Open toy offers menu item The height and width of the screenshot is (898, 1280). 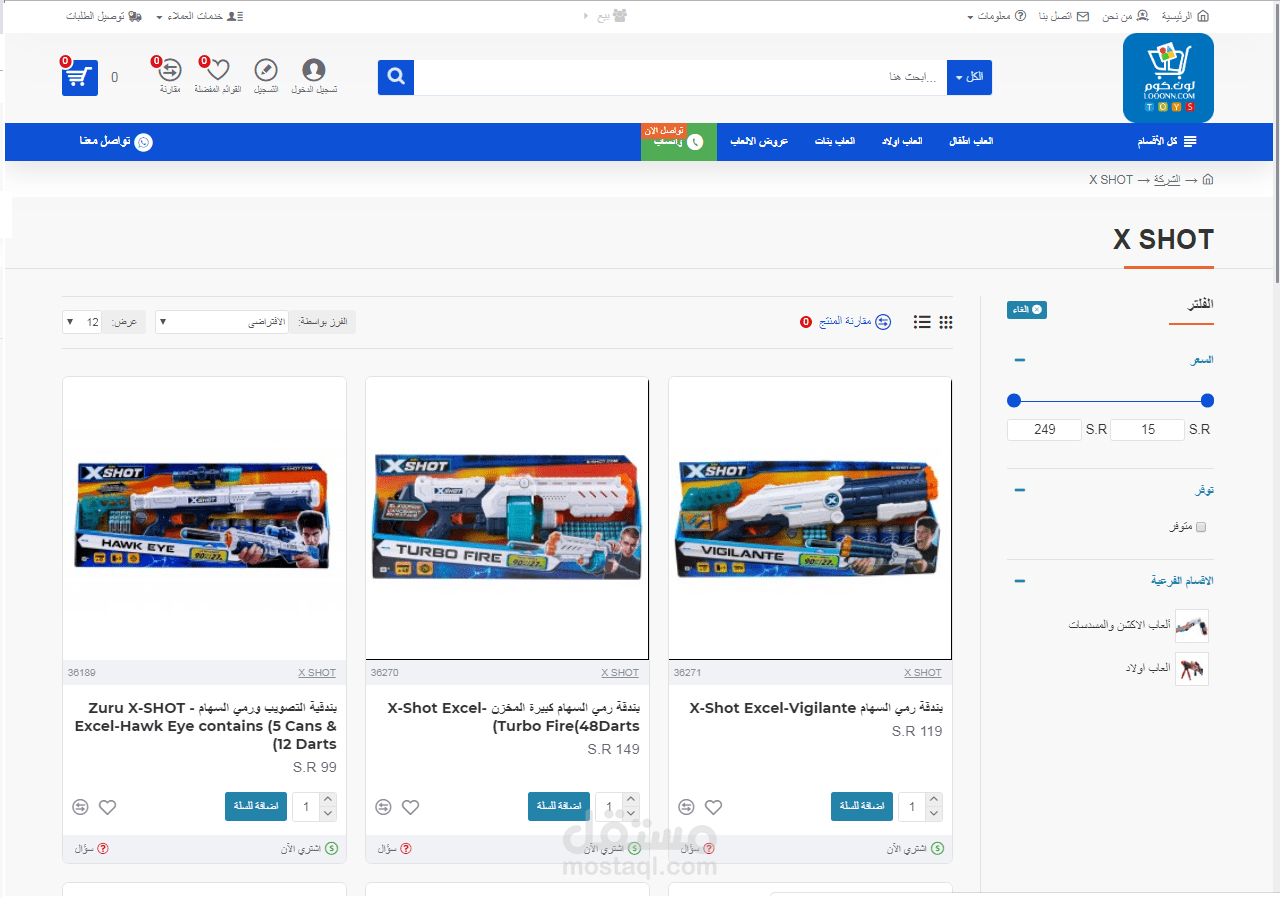click(759, 142)
